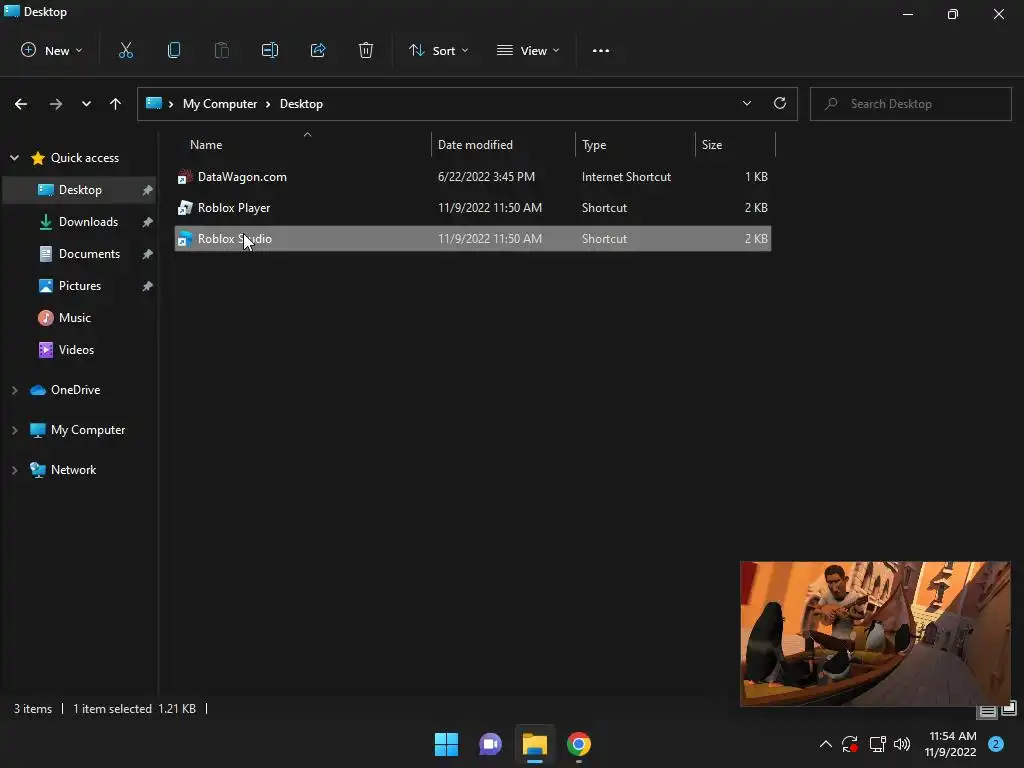
Task: Click the 6/22/2022 3:45 PM date cell
Action: click(x=487, y=177)
